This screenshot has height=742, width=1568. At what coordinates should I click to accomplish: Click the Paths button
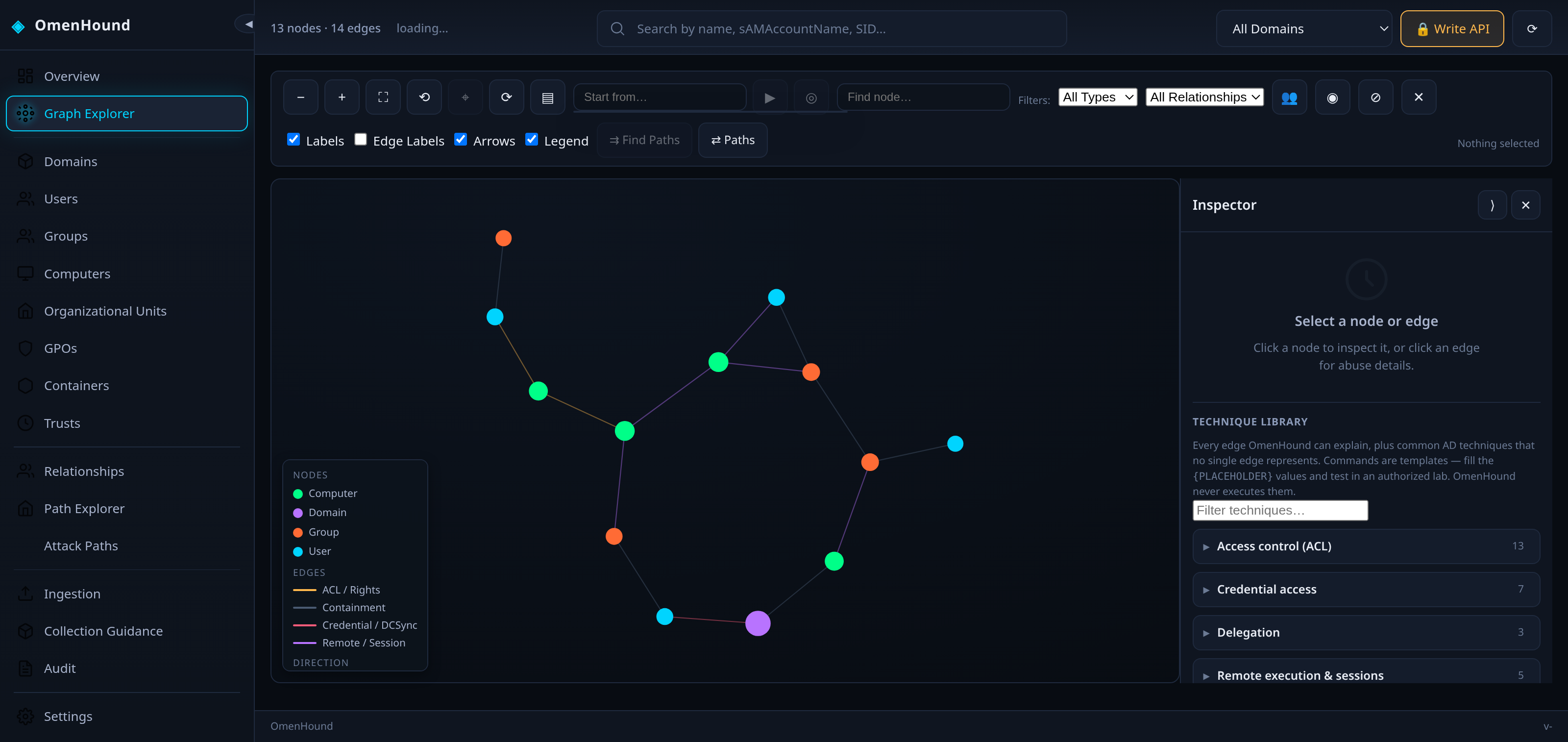(732, 140)
